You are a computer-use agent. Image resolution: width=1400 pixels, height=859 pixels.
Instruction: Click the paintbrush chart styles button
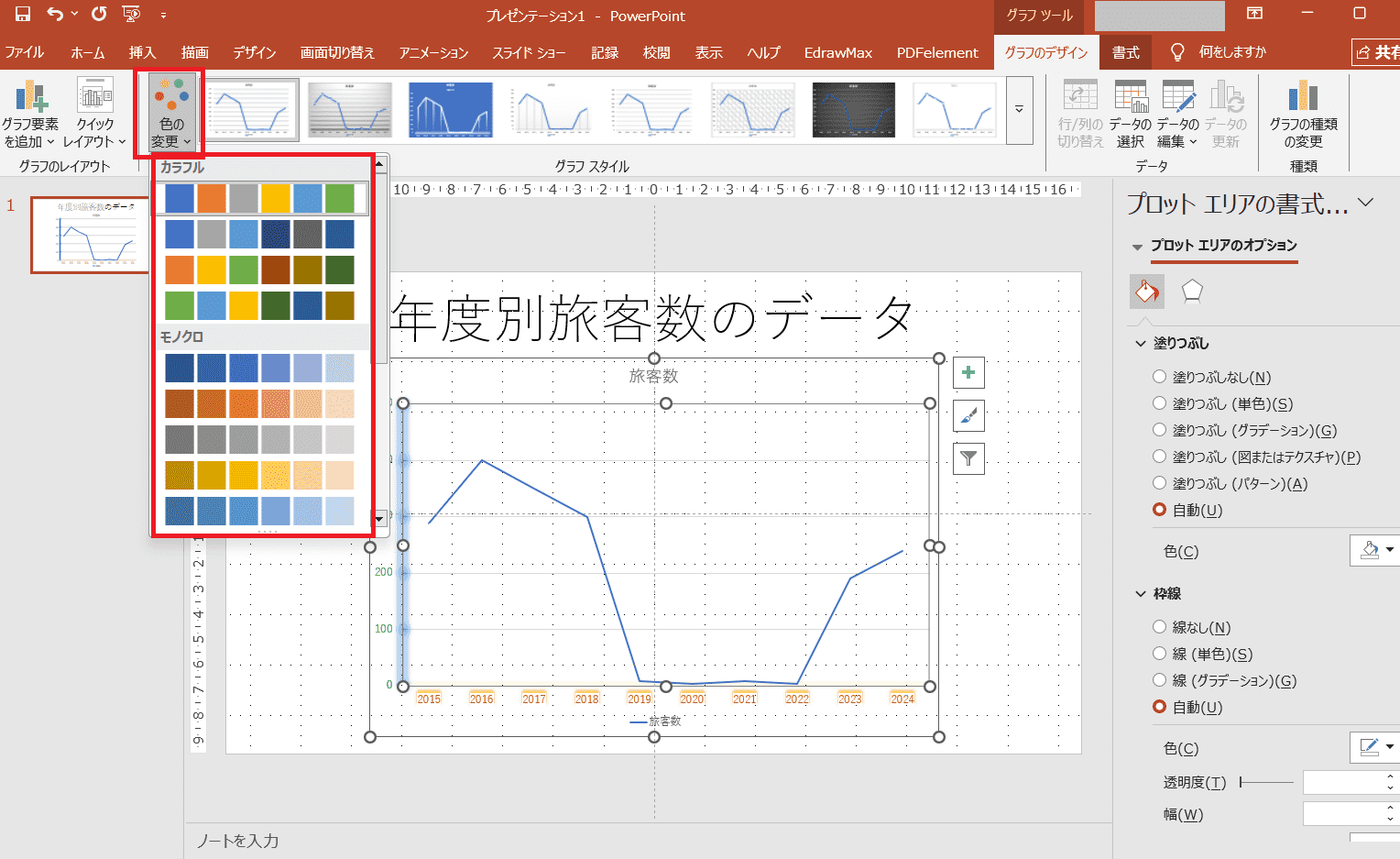(x=968, y=416)
